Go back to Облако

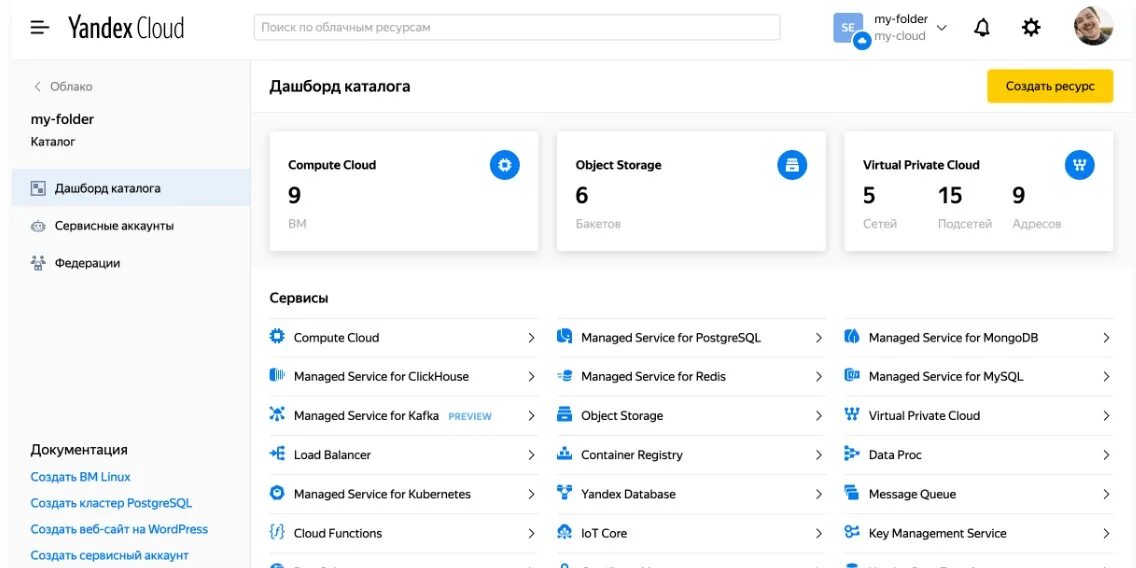click(x=64, y=86)
